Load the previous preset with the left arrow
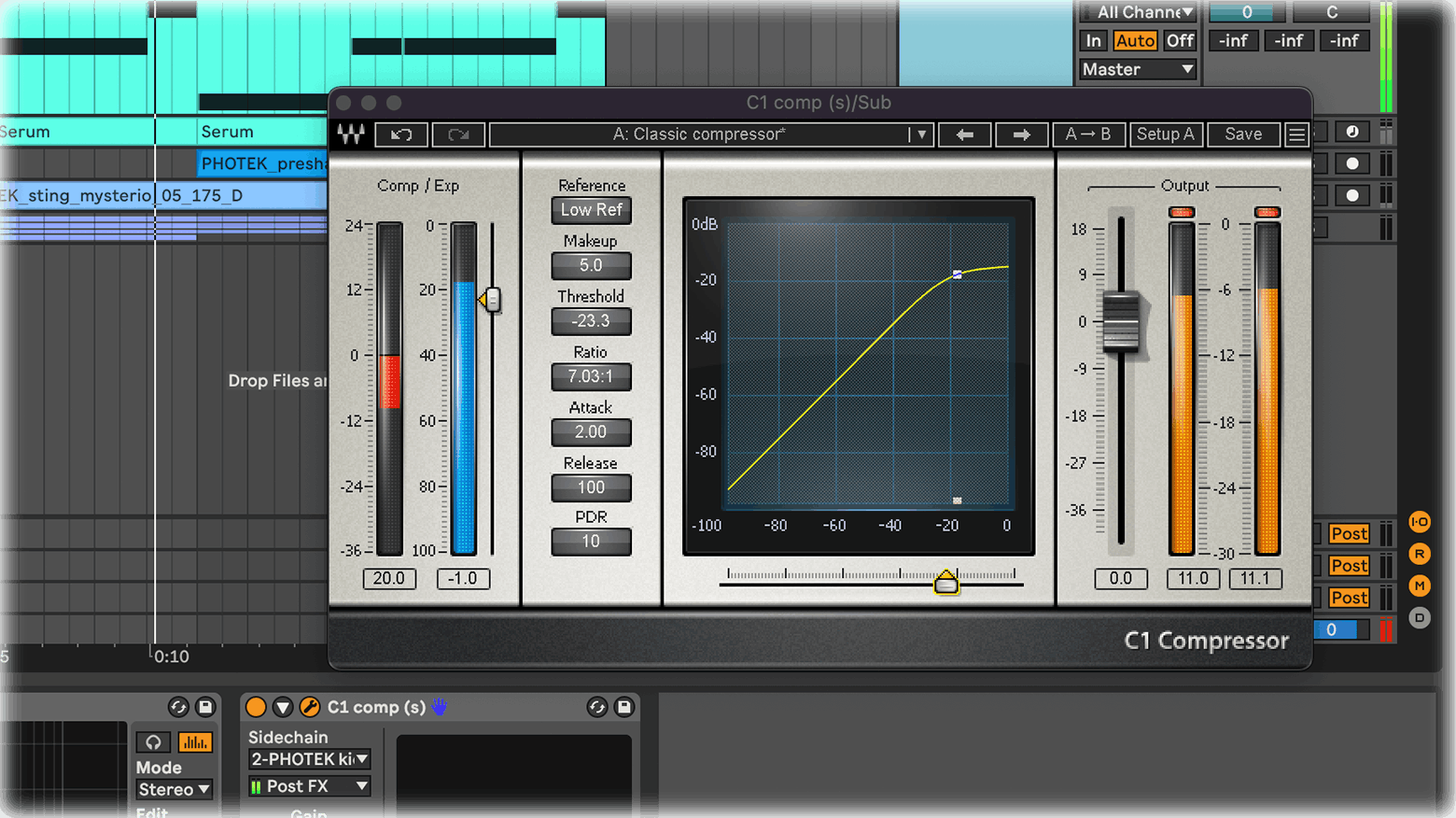 pyautogui.click(x=965, y=134)
